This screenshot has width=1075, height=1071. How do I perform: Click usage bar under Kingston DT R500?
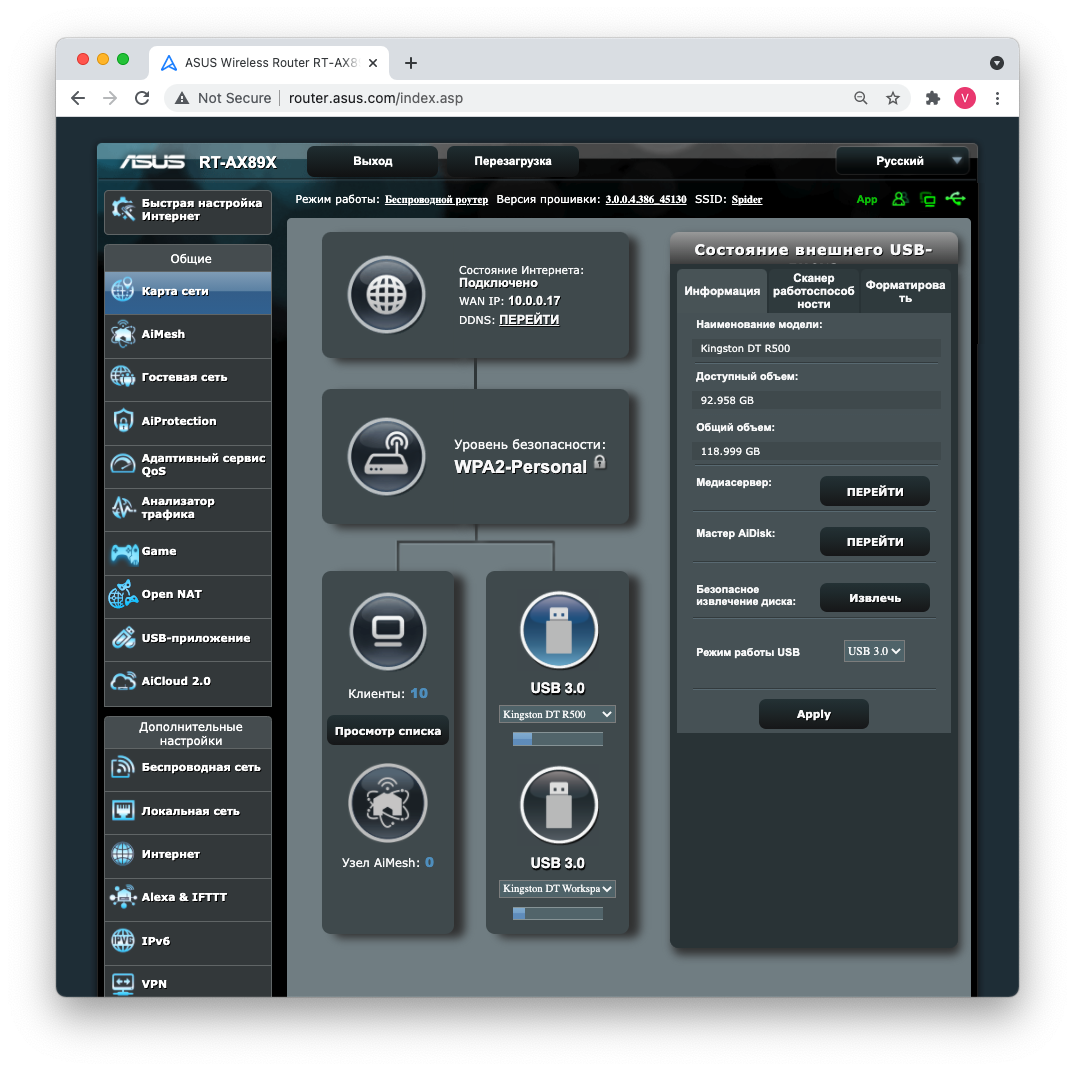click(557, 739)
